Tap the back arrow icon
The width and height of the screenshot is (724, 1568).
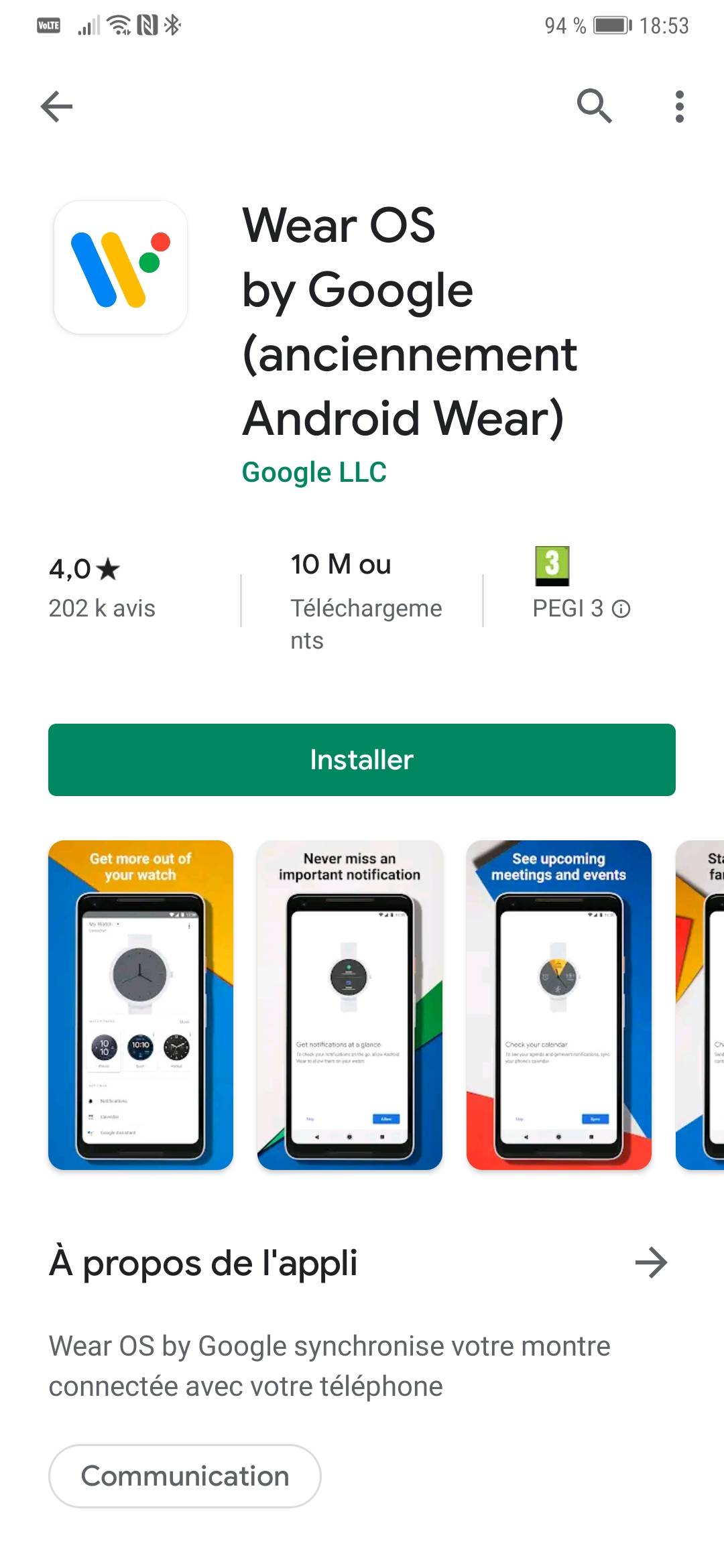tap(56, 107)
